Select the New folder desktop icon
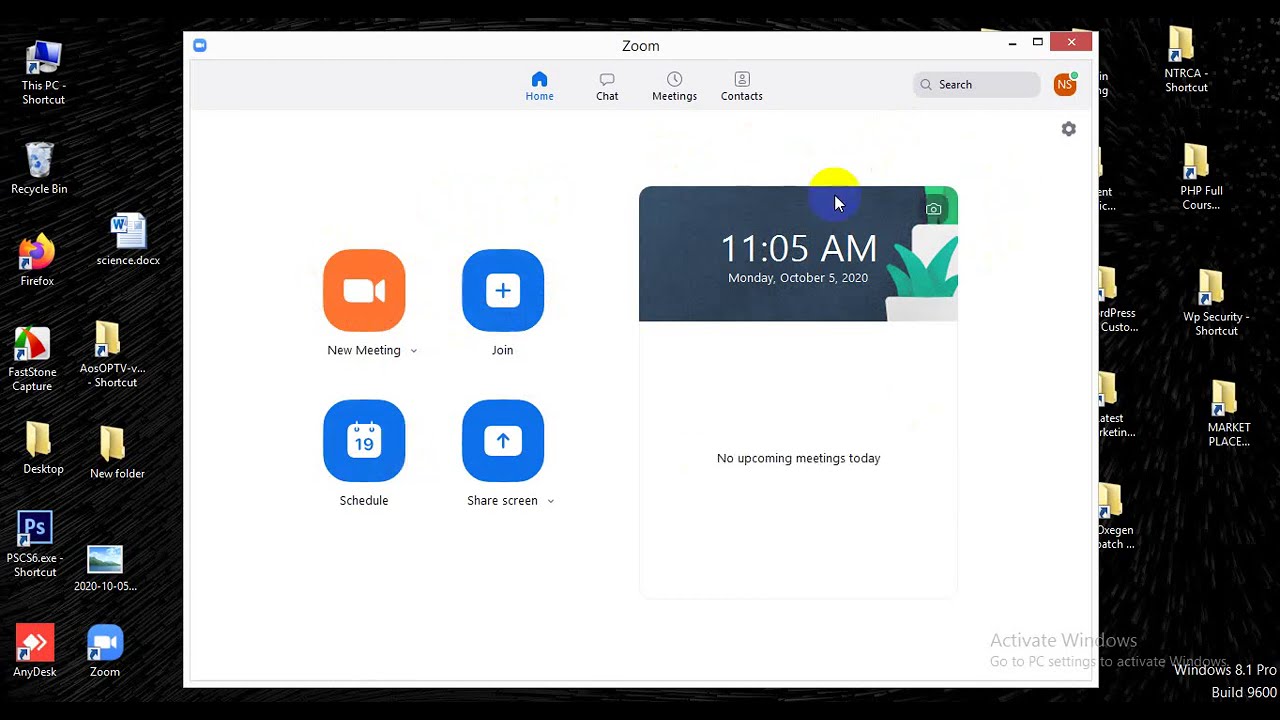Viewport: 1280px width, 720px height. pos(117,453)
